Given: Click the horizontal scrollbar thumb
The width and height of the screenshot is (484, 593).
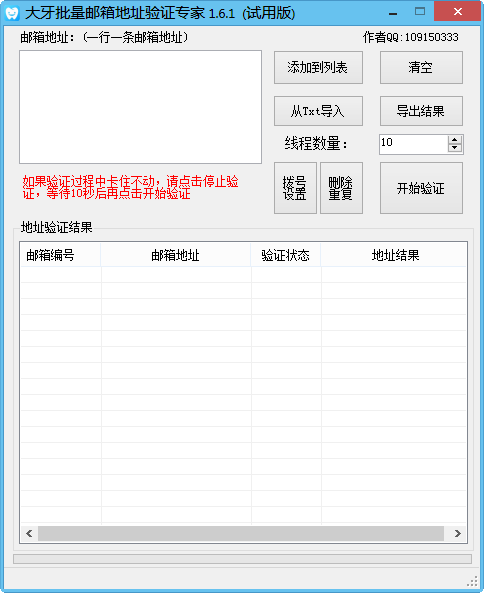Looking at the screenshot, I should coord(241,533).
